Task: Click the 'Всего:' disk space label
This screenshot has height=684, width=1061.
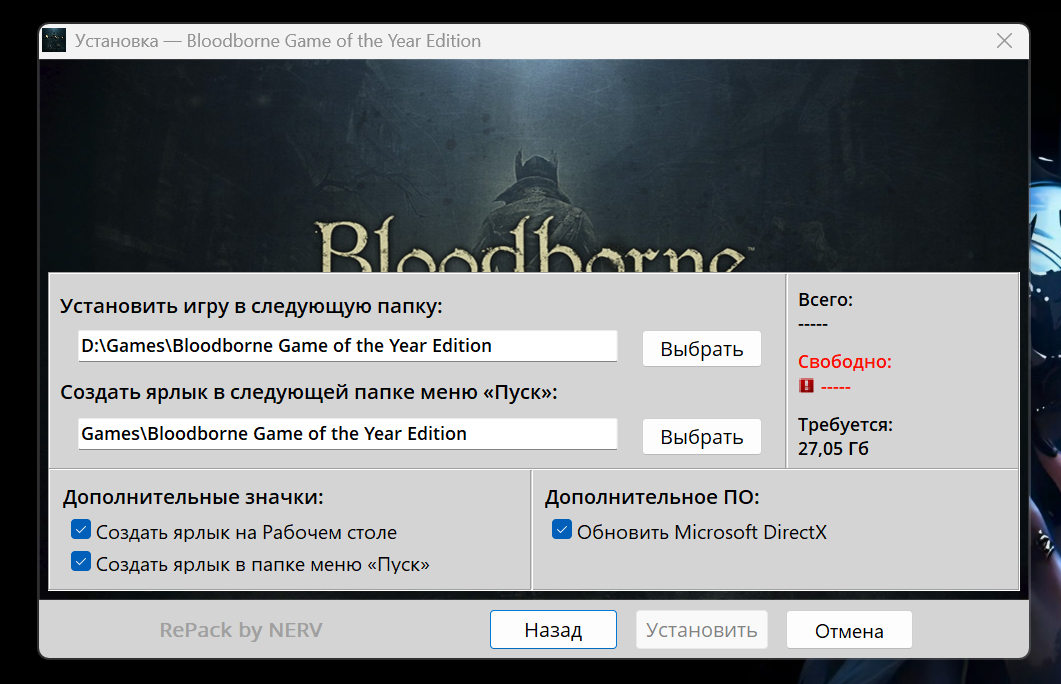Action: pos(825,299)
